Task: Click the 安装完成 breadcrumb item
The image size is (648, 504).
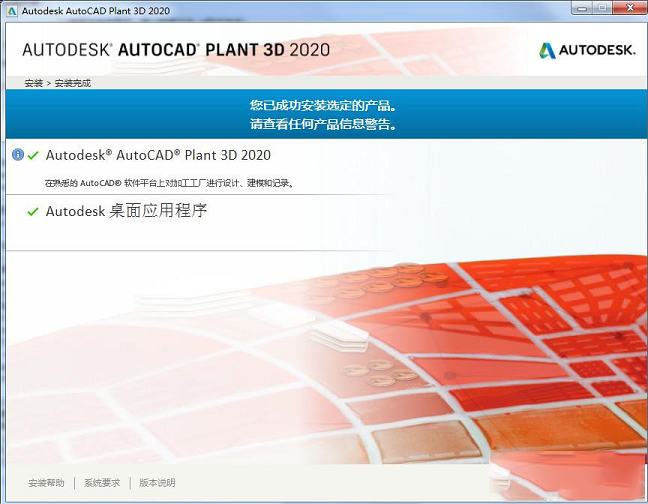Action: [x=72, y=83]
